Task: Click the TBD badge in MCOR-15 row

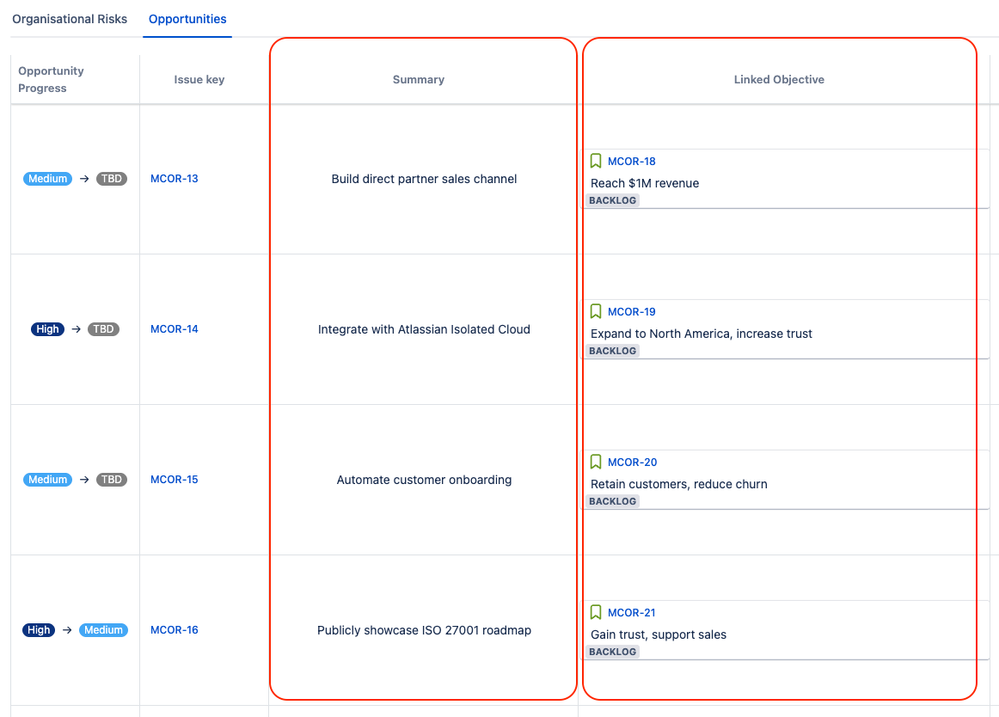Action: [111, 480]
